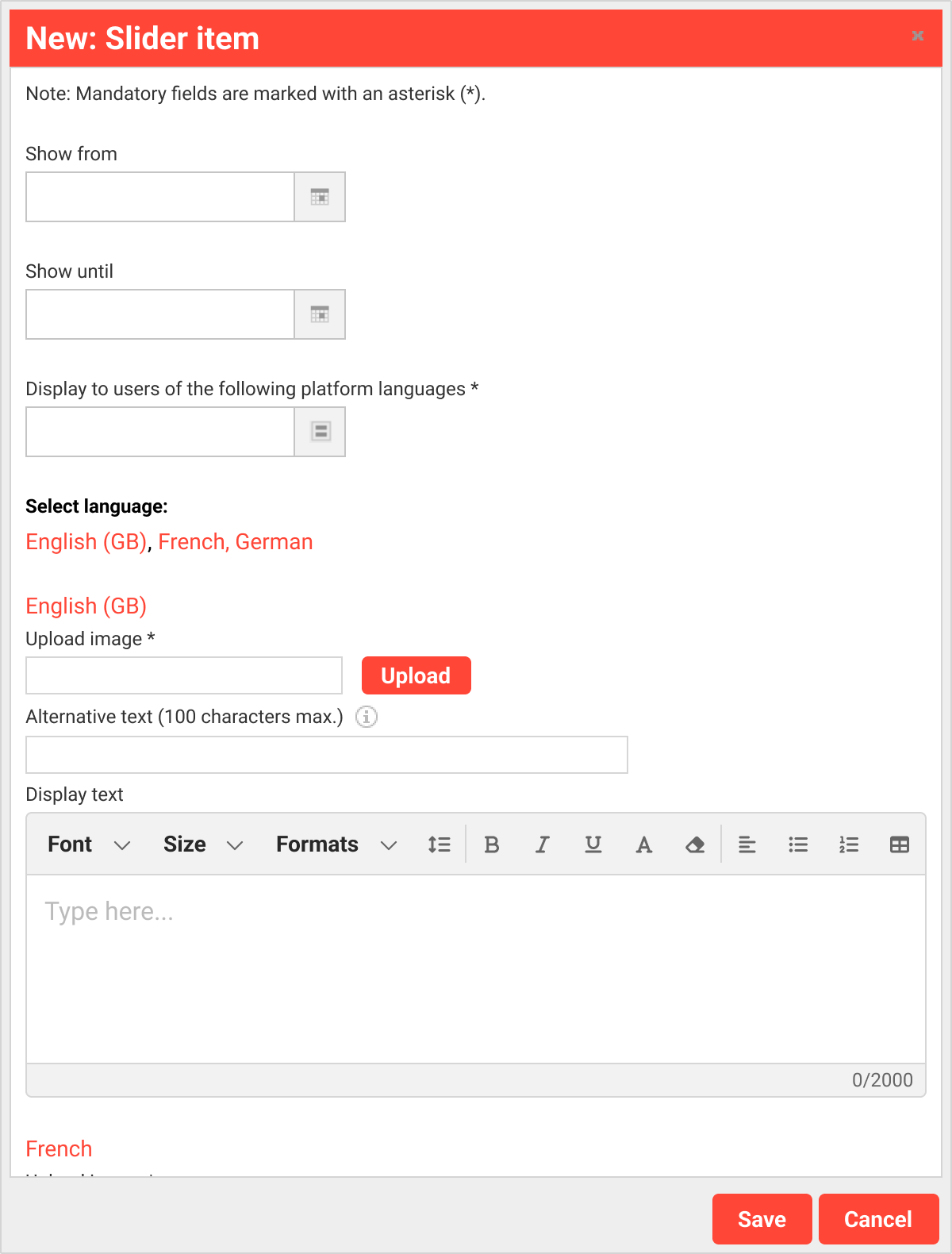Screen dimensions: 952x1254
Task: Click the alternative text info icon
Action: 366,717
